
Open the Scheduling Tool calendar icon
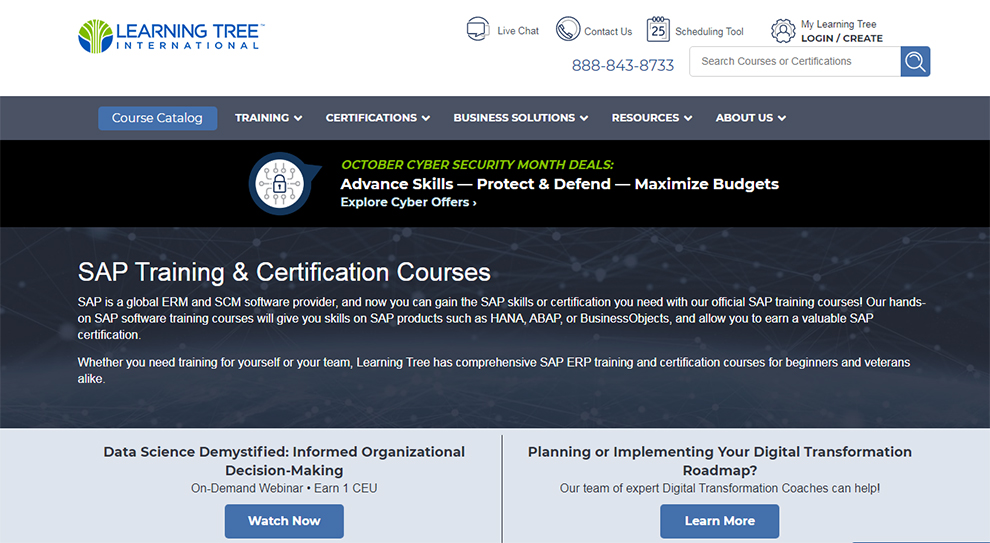658,29
